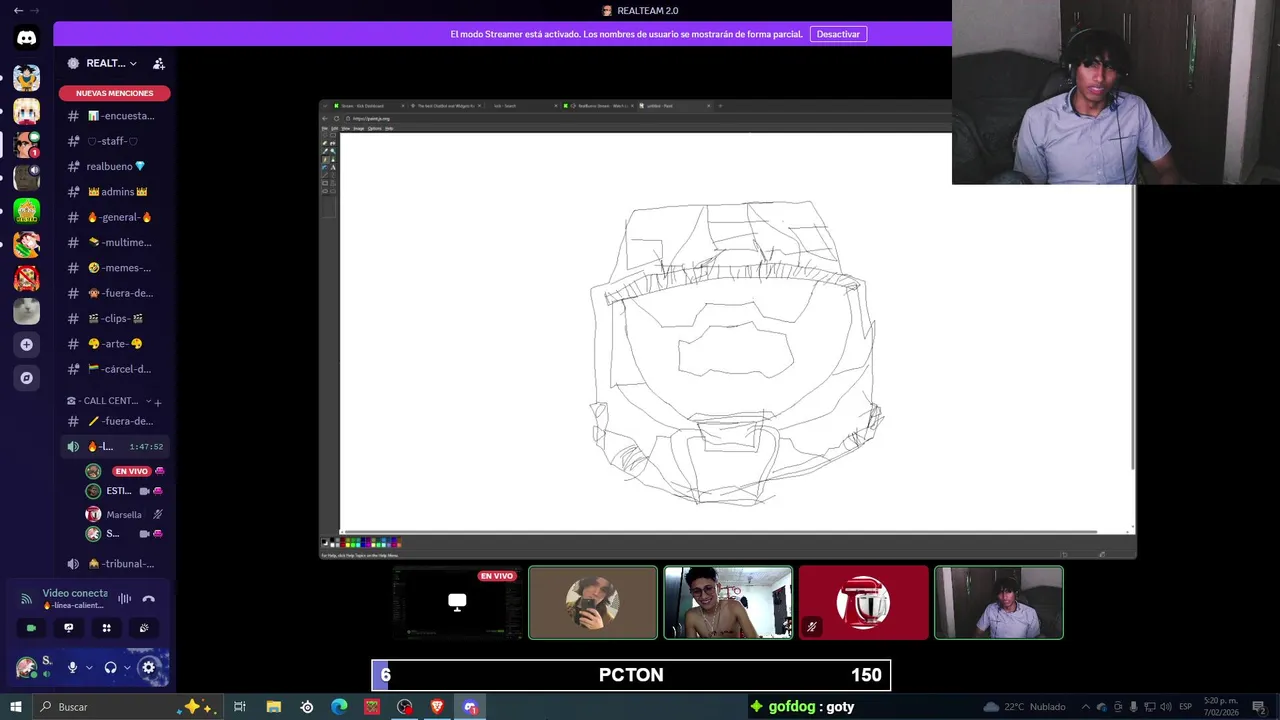Focus the EN VIVO screen share thumbnail
1280x720 pixels.
coord(457,602)
